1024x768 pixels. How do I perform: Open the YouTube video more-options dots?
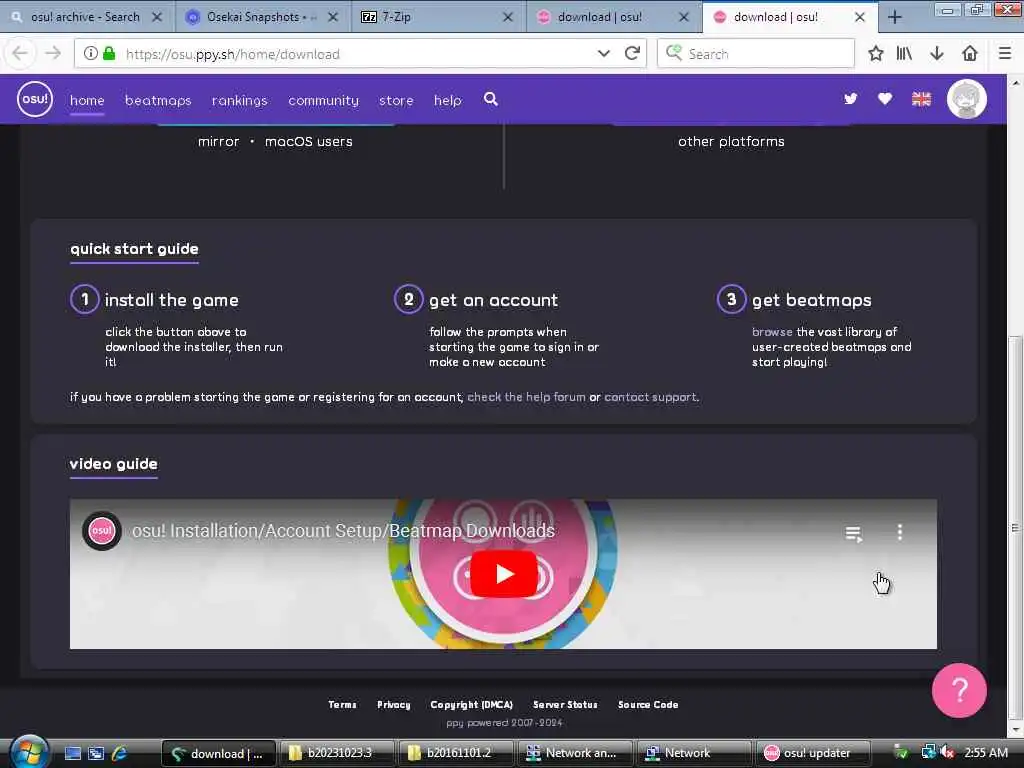click(x=900, y=532)
